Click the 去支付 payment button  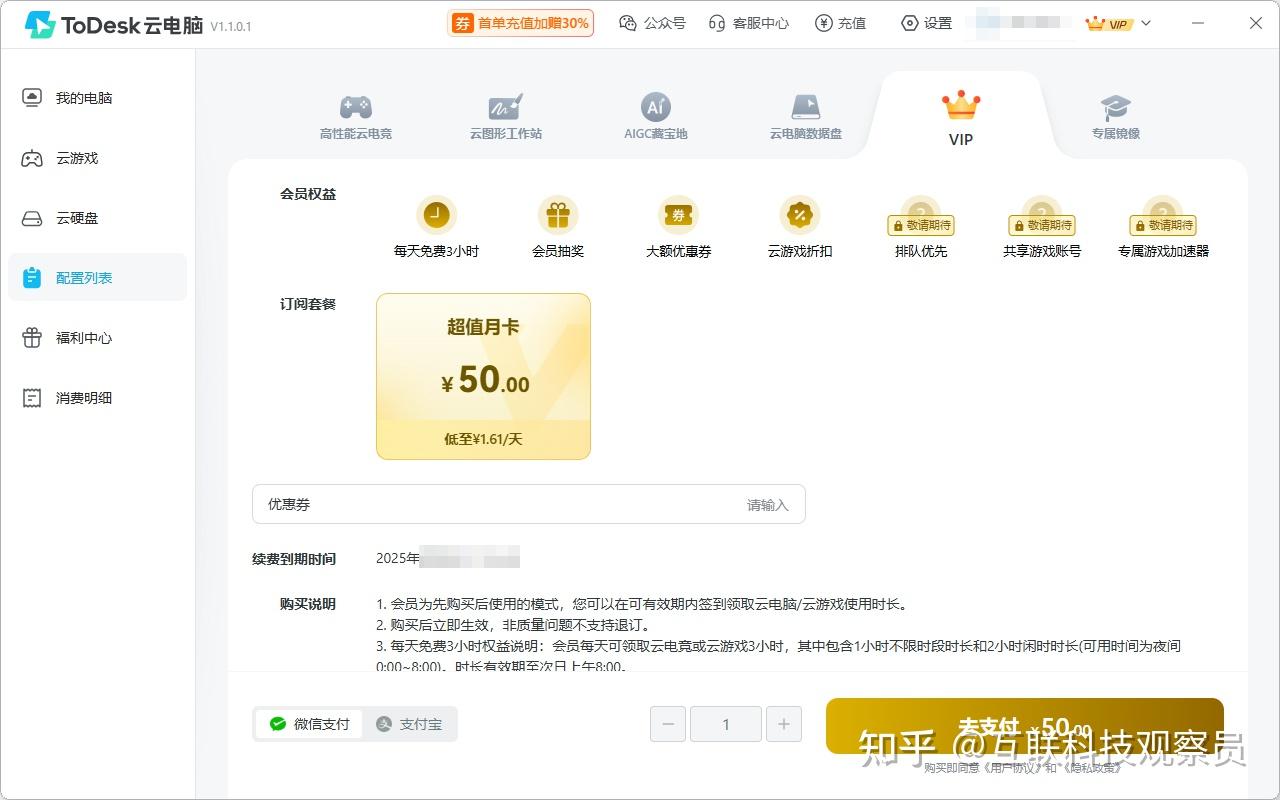tap(1024, 731)
